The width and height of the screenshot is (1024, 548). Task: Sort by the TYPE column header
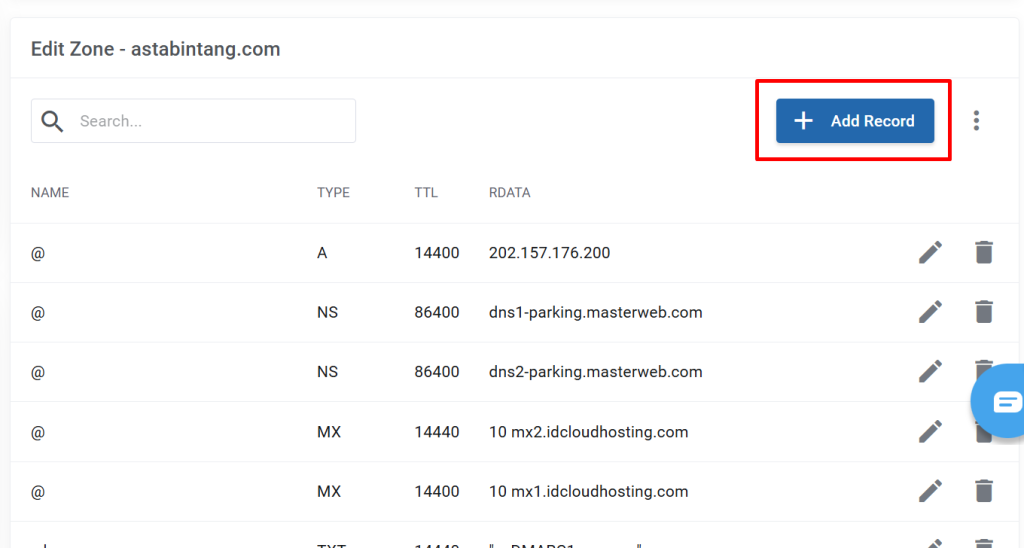click(333, 193)
